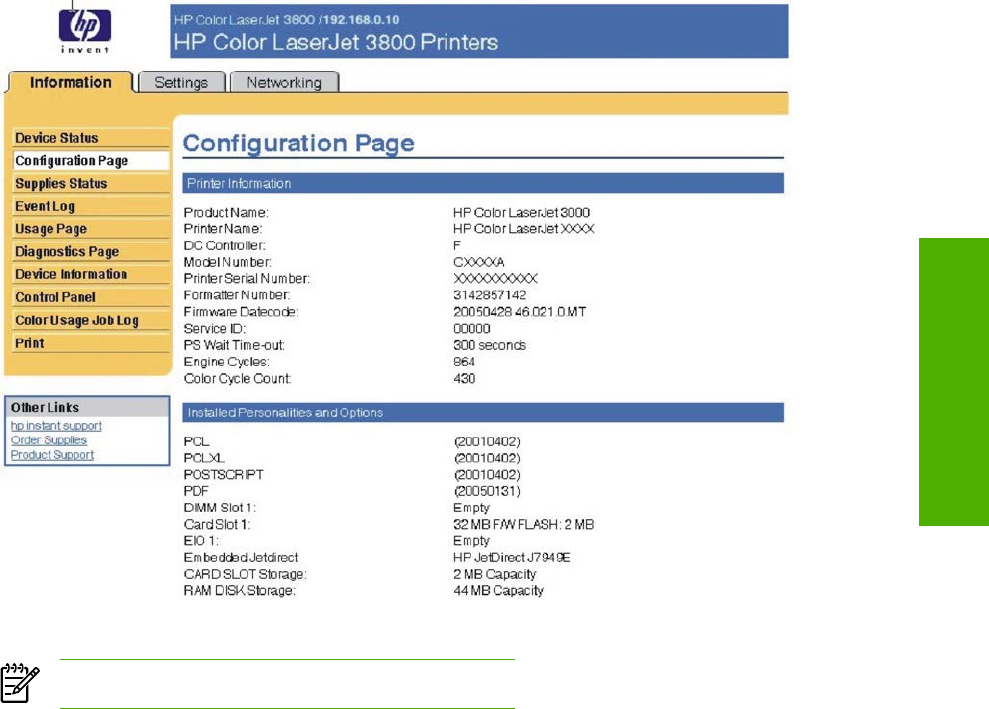The height and width of the screenshot is (709, 989).
Task: Click the Other Links header
Action: [87, 407]
